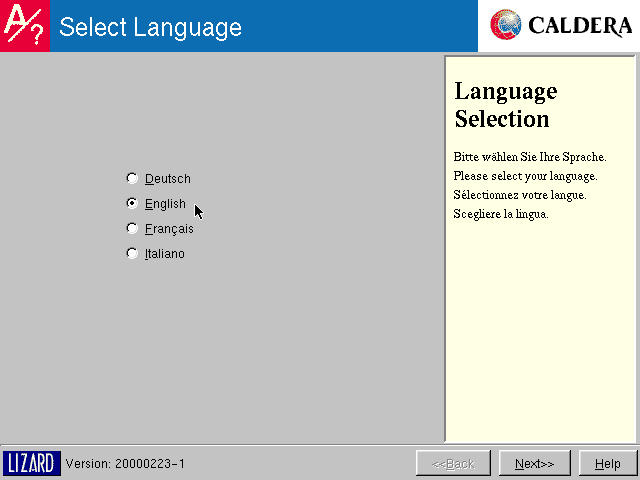The height and width of the screenshot is (480, 640).
Task: Click the language 'A?' icon in the header
Action: tap(24, 26)
